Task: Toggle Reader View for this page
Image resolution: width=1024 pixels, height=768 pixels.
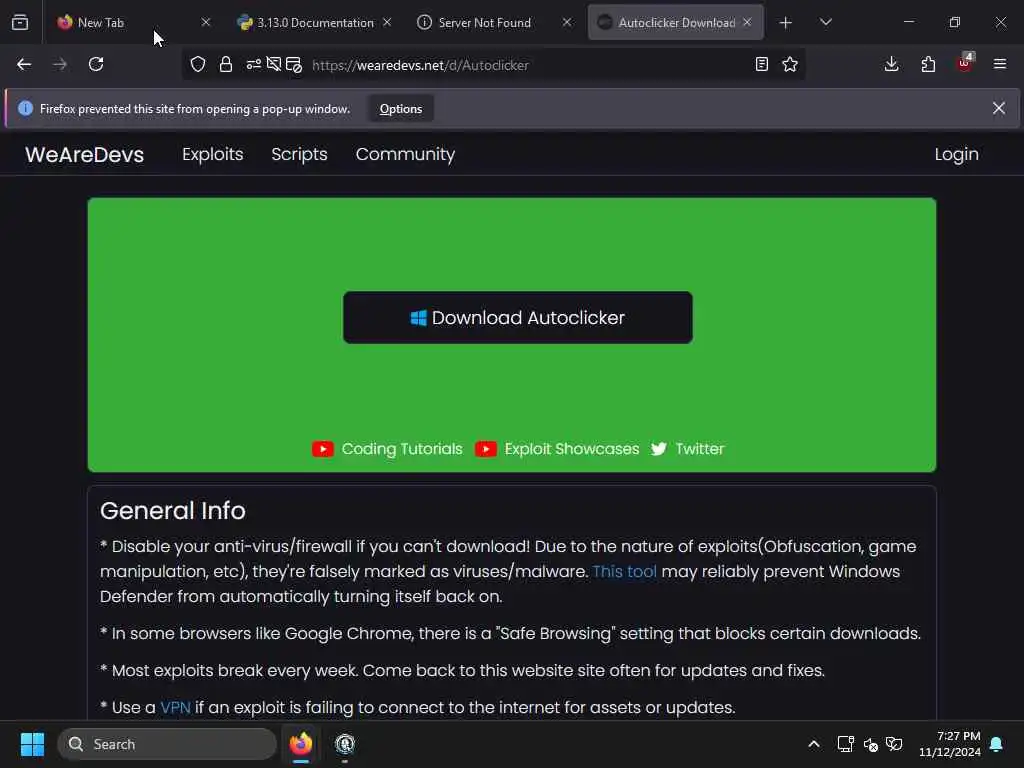Action: pyautogui.click(x=761, y=64)
